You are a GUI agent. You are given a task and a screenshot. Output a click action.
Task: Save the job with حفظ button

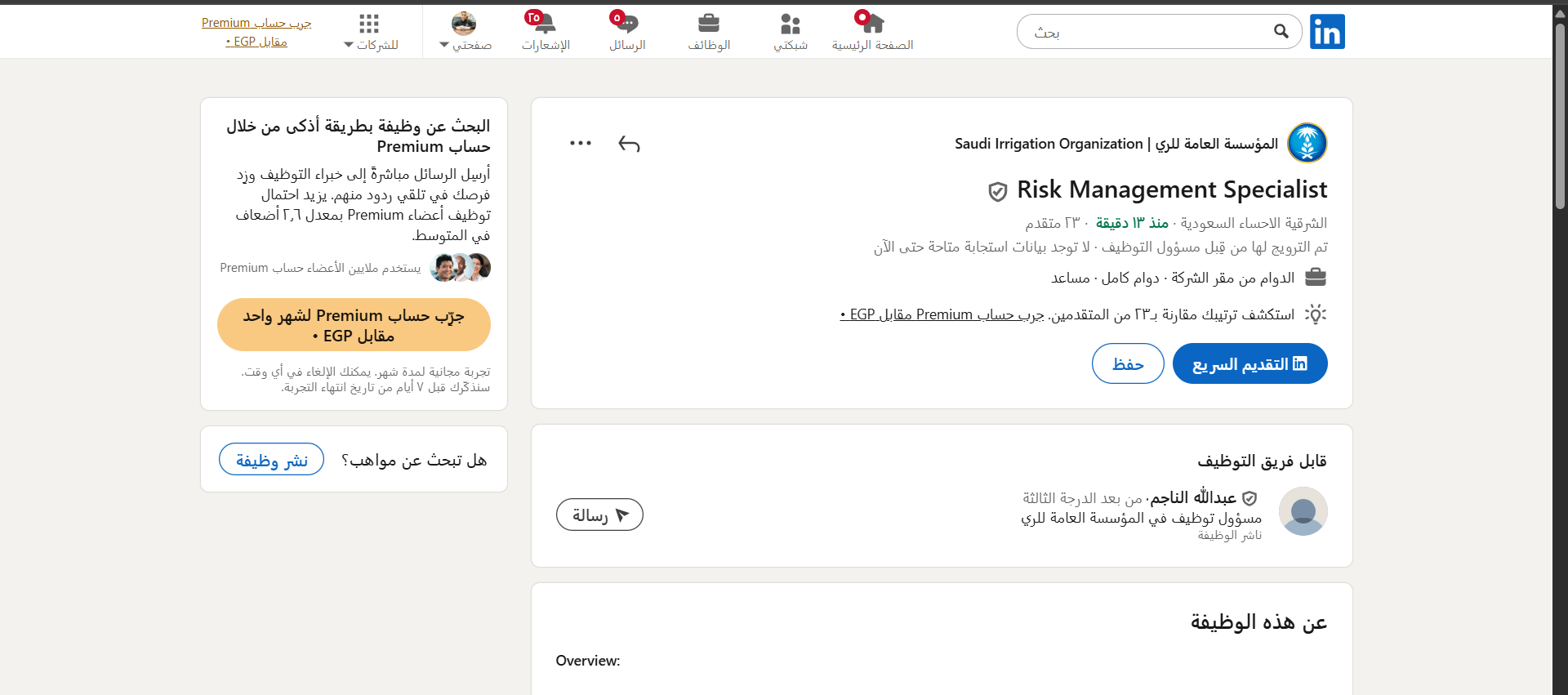[x=1128, y=363]
